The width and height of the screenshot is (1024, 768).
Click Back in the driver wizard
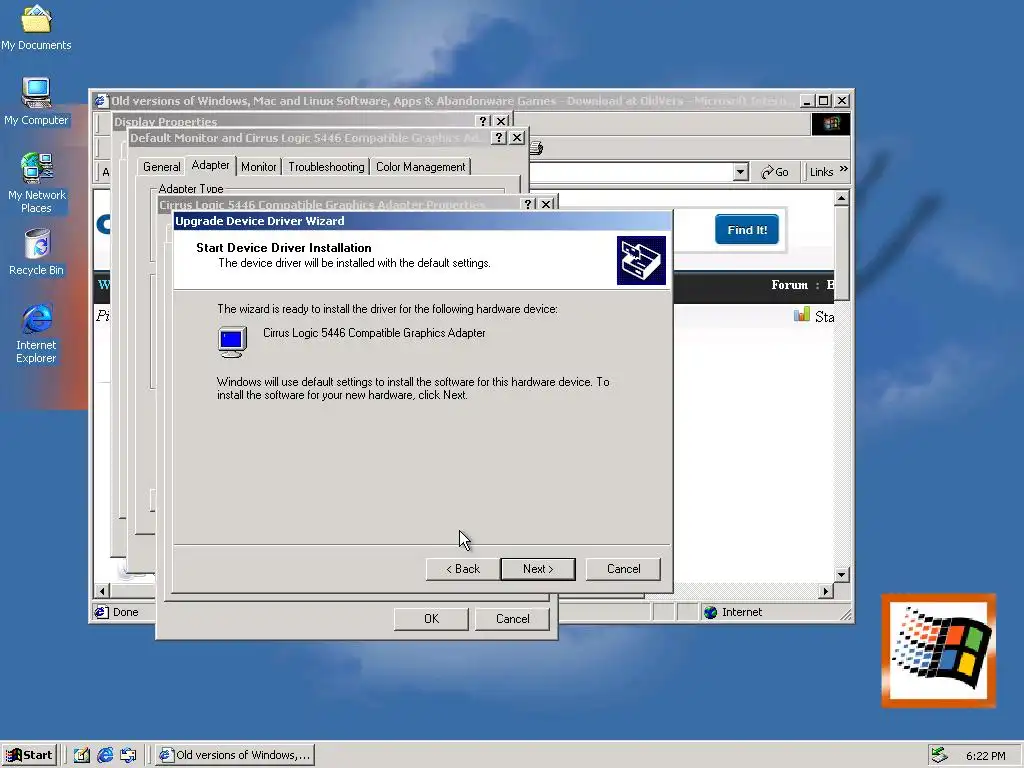pyautogui.click(x=463, y=569)
